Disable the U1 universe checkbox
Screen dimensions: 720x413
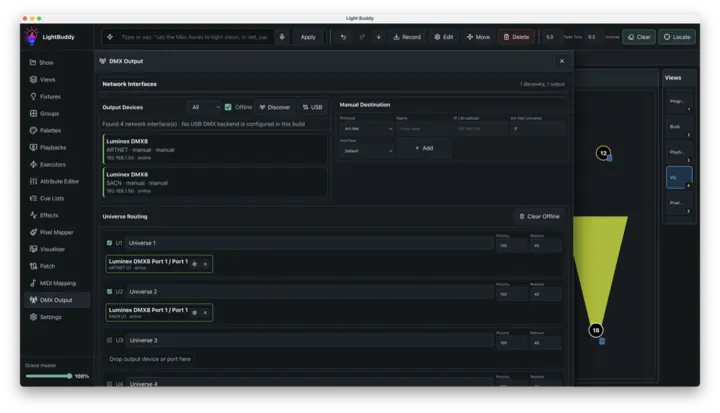point(109,243)
